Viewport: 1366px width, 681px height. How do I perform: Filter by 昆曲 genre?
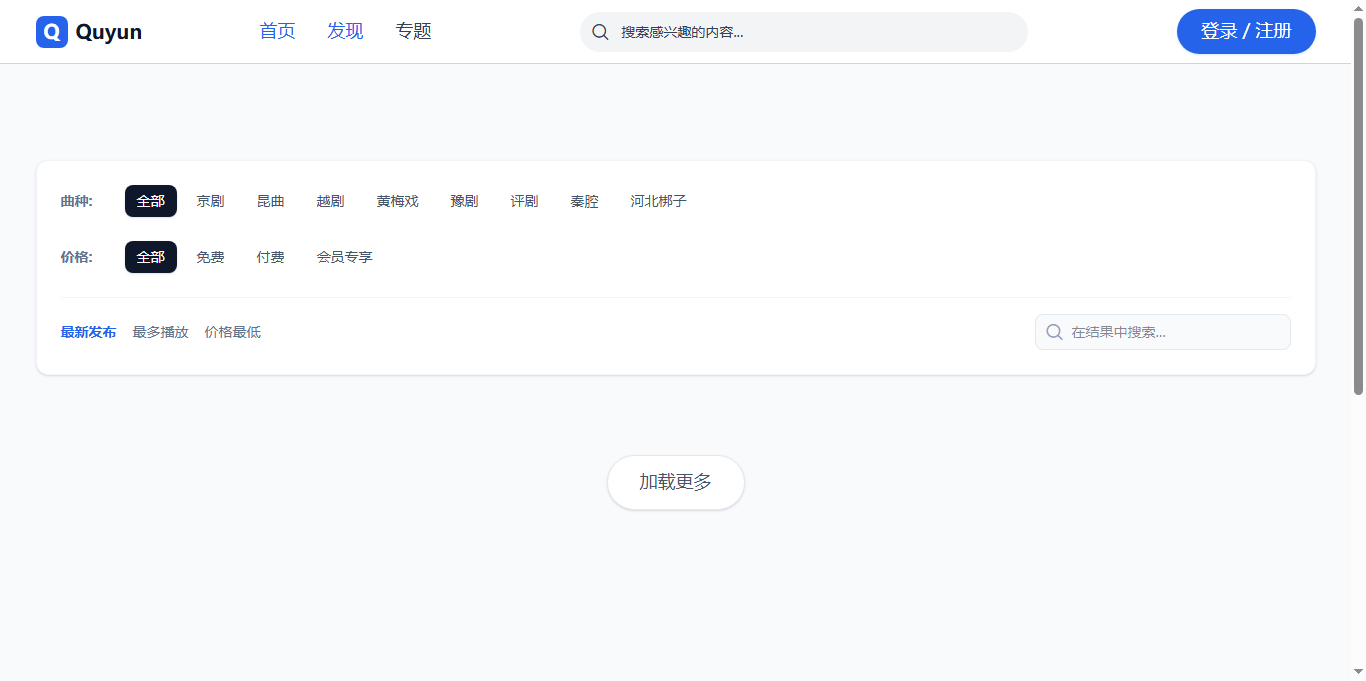pyautogui.click(x=270, y=201)
